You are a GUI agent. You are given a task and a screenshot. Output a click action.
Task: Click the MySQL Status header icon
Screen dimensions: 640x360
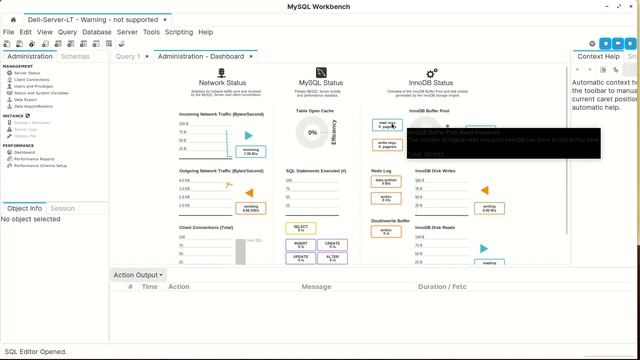(x=321, y=73)
